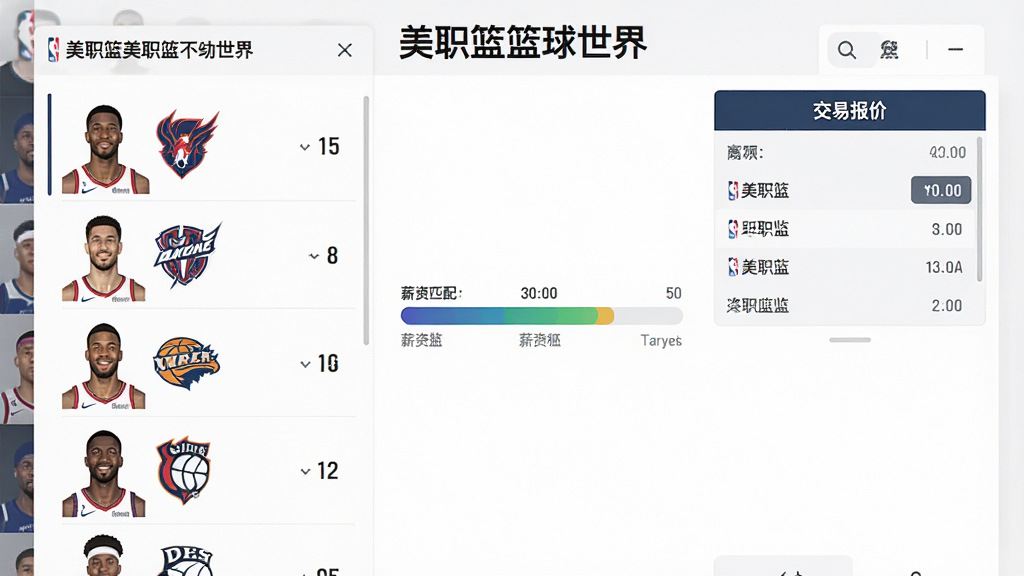Click the drag handle below offer panel
Viewport: 1024px width, 576px height.
tap(850, 340)
